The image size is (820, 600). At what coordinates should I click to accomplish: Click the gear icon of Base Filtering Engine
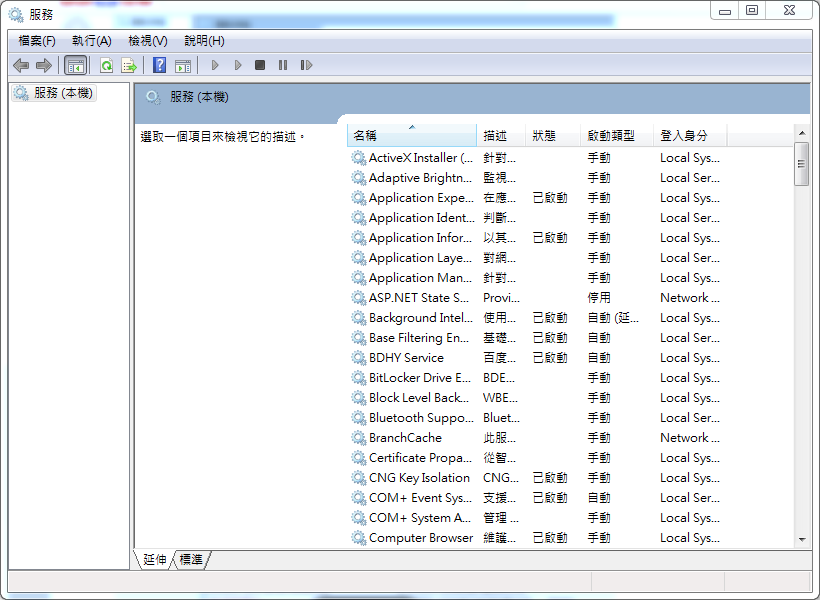pyautogui.click(x=358, y=338)
